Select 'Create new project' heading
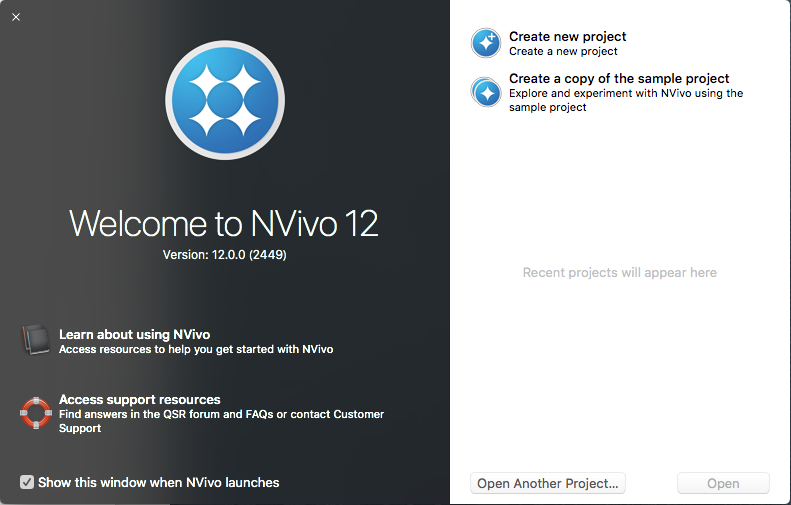 pos(568,36)
